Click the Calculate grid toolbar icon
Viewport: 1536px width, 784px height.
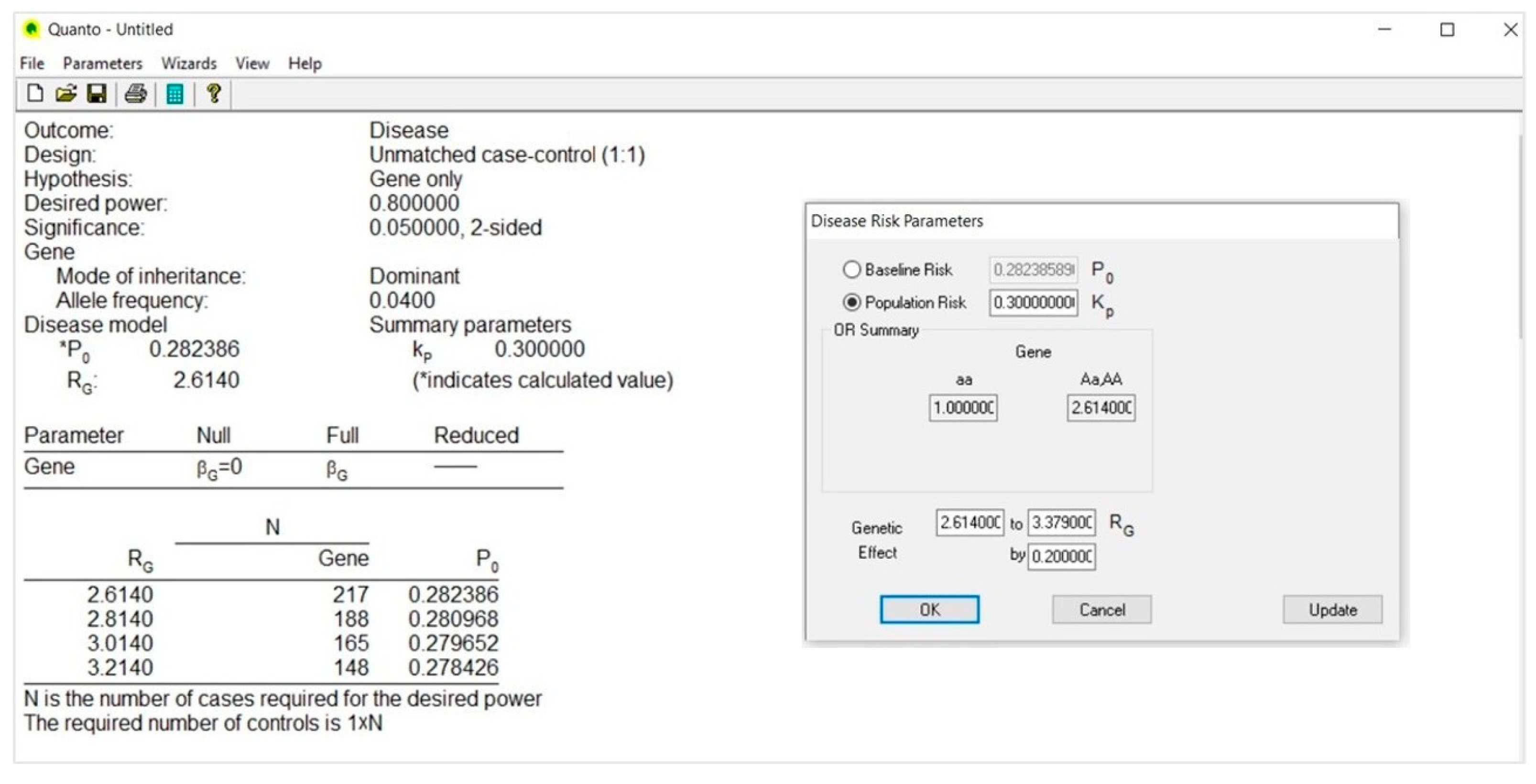tap(174, 94)
